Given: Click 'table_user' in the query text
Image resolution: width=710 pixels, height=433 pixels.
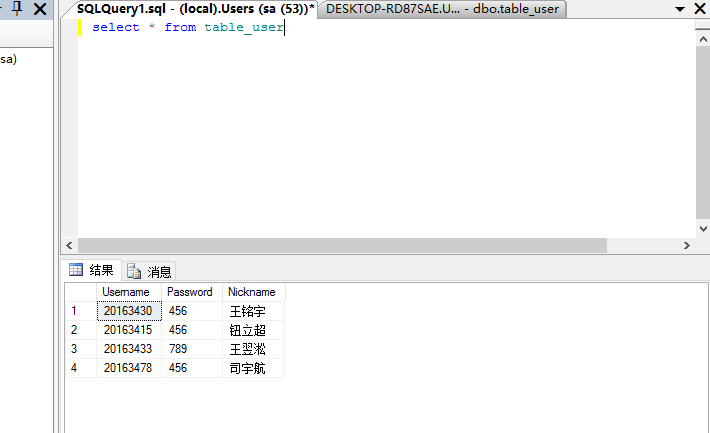Looking at the screenshot, I should tap(244, 28).
